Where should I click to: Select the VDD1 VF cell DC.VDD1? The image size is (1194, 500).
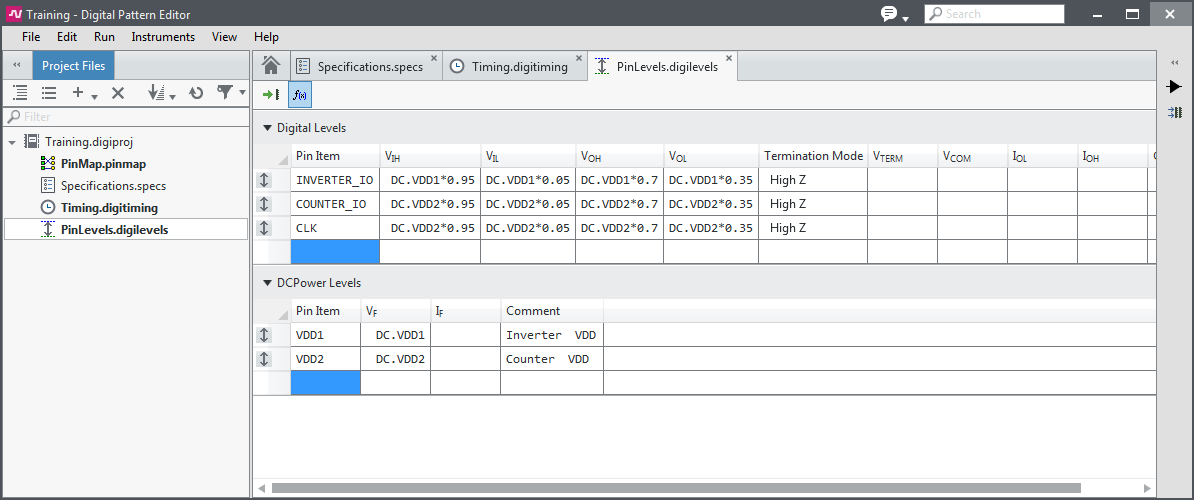(395, 335)
